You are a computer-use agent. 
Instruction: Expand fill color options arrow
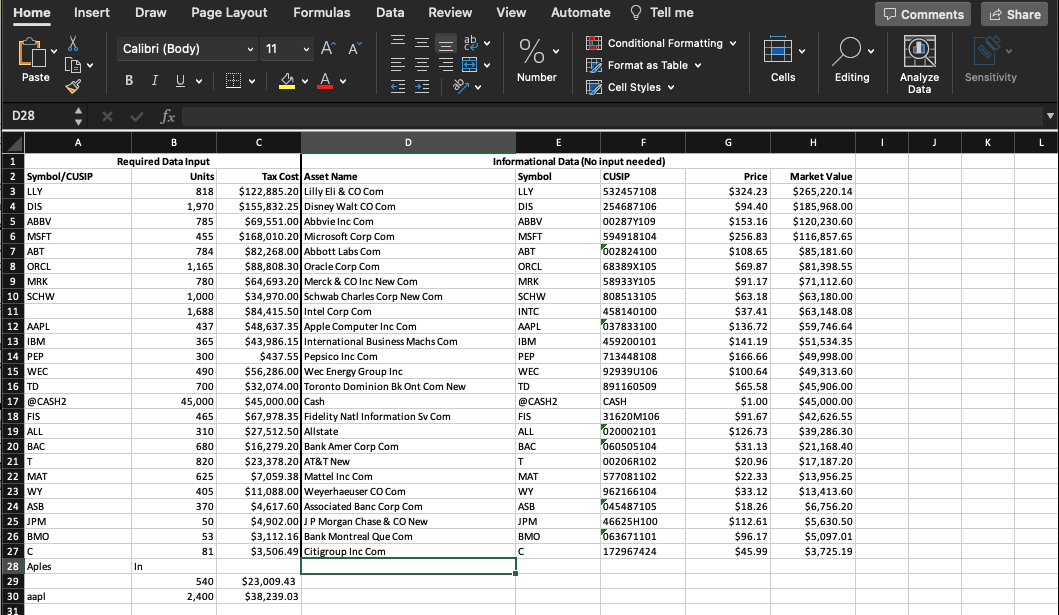(x=305, y=82)
